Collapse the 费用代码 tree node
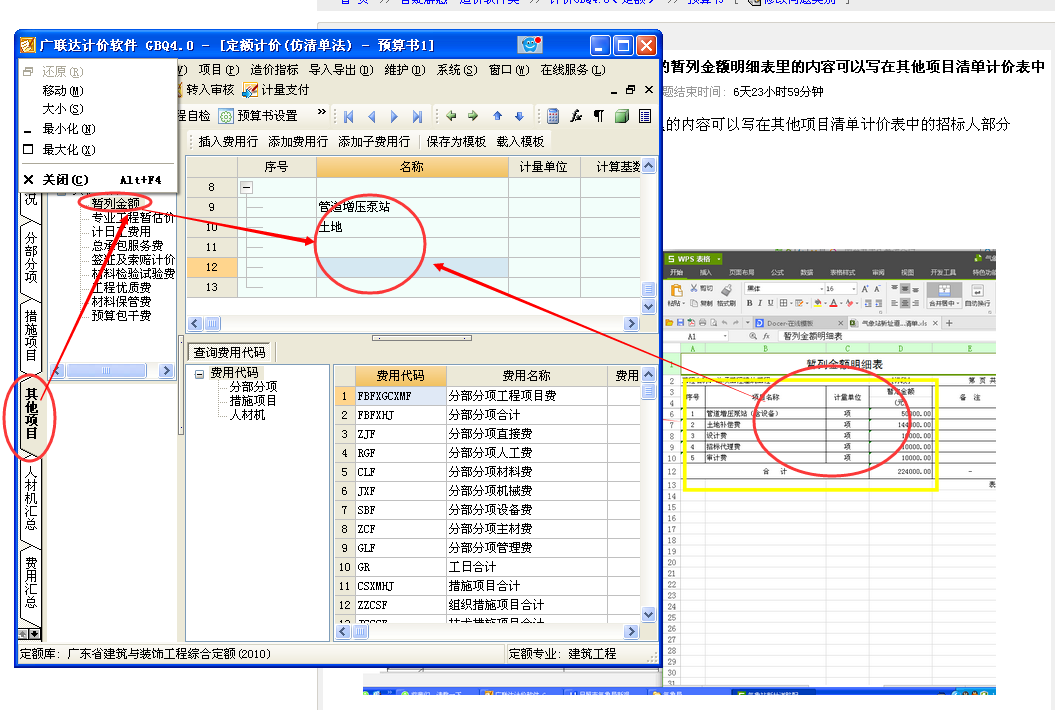 coord(199,374)
